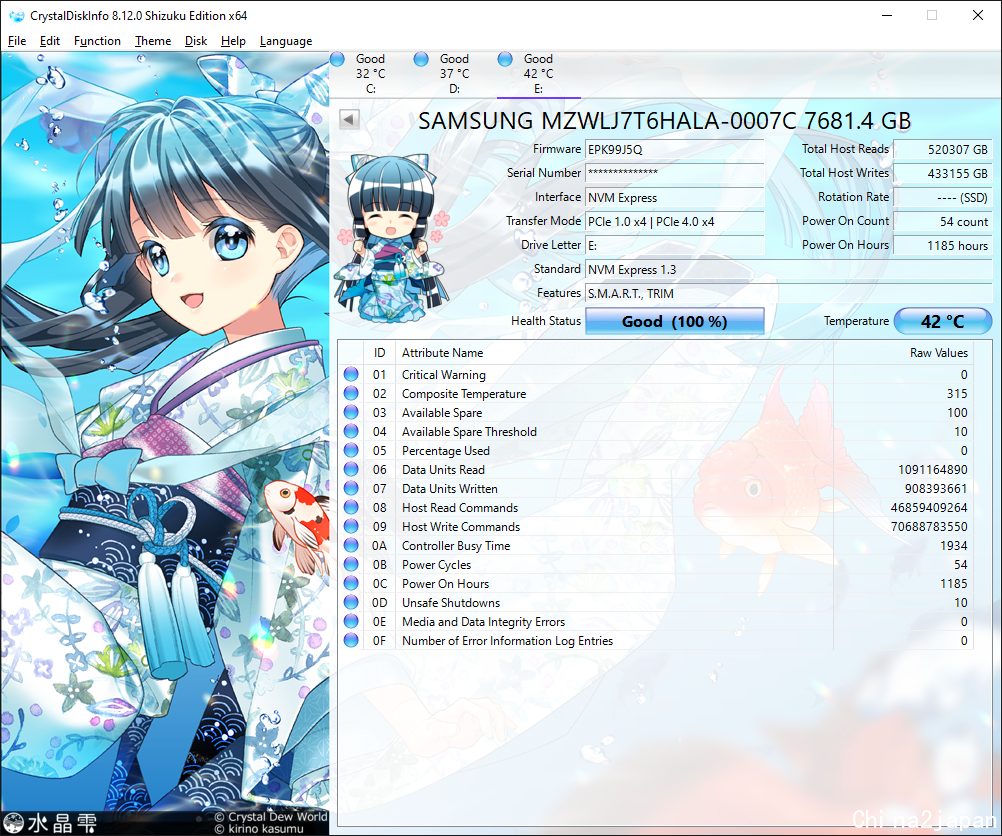1002x836 pixels.
Task: Click the chibi Shizuku character image
Action: click(x=392, y=238)
